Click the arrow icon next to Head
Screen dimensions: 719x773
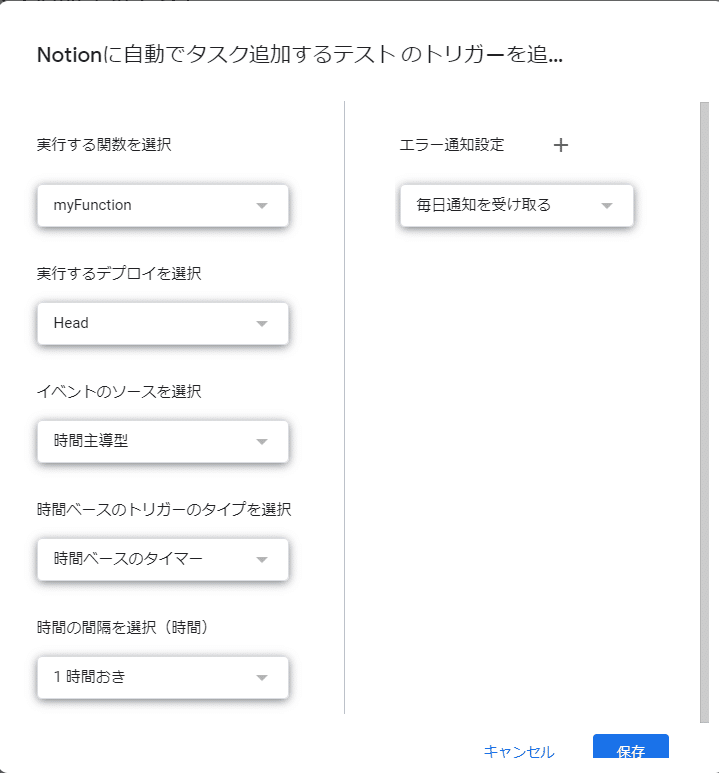262,324
